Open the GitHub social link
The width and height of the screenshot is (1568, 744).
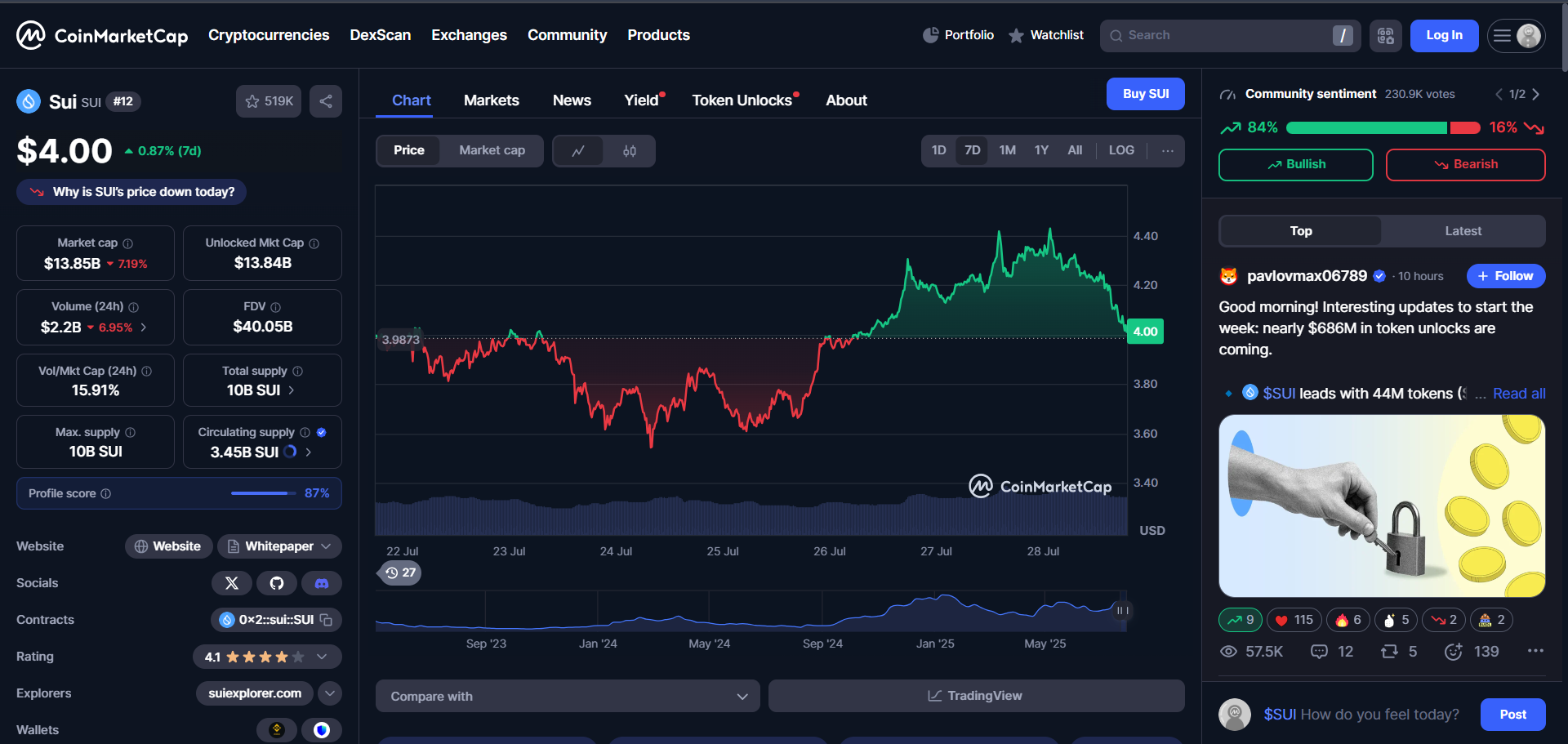pyautogui.click(x=277, y=583)
